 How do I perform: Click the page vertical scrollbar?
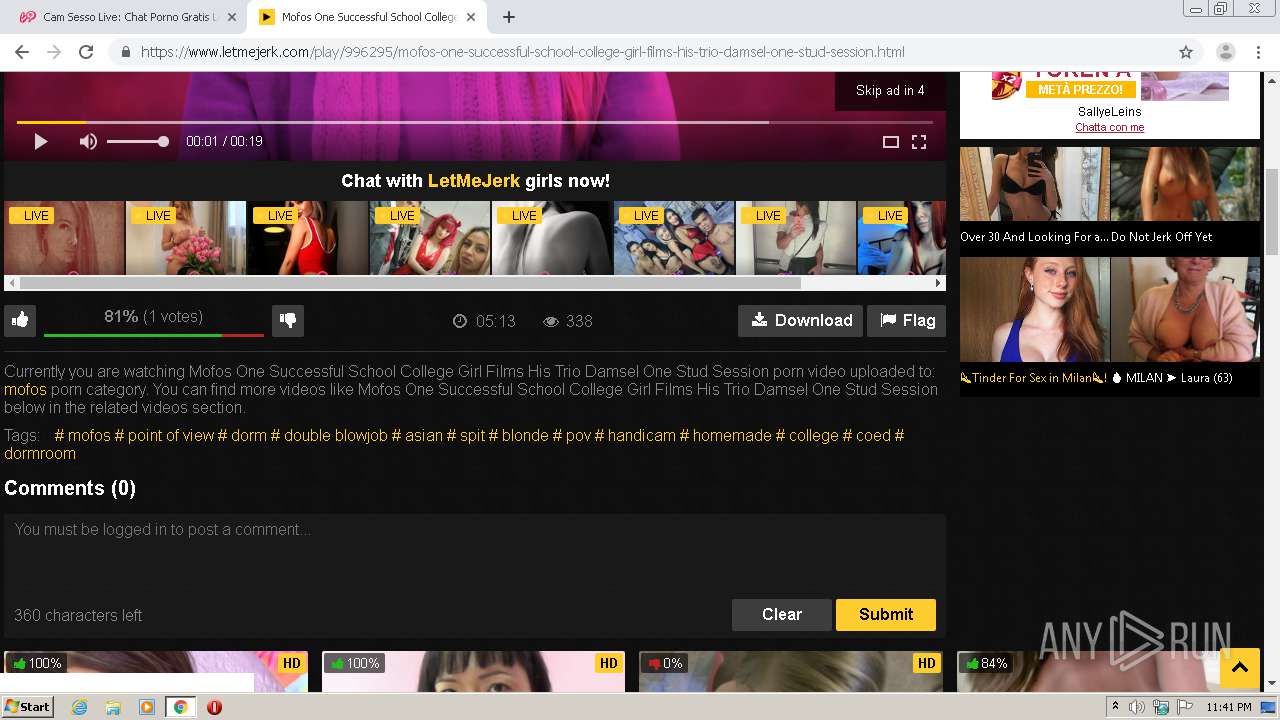tap(1271, 212)
